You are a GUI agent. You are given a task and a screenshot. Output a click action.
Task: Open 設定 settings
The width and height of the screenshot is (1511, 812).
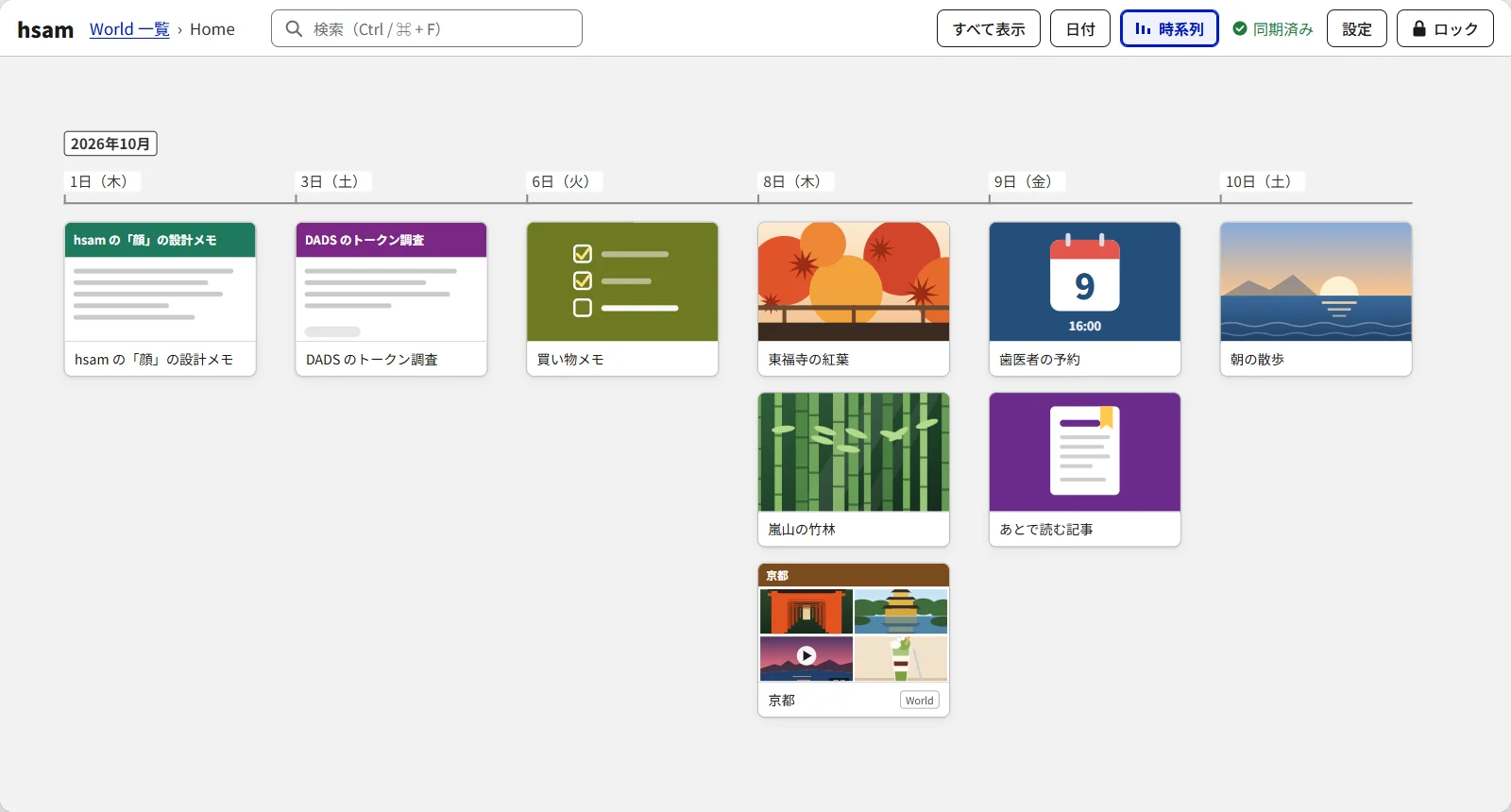click(x=1357, y=28)
